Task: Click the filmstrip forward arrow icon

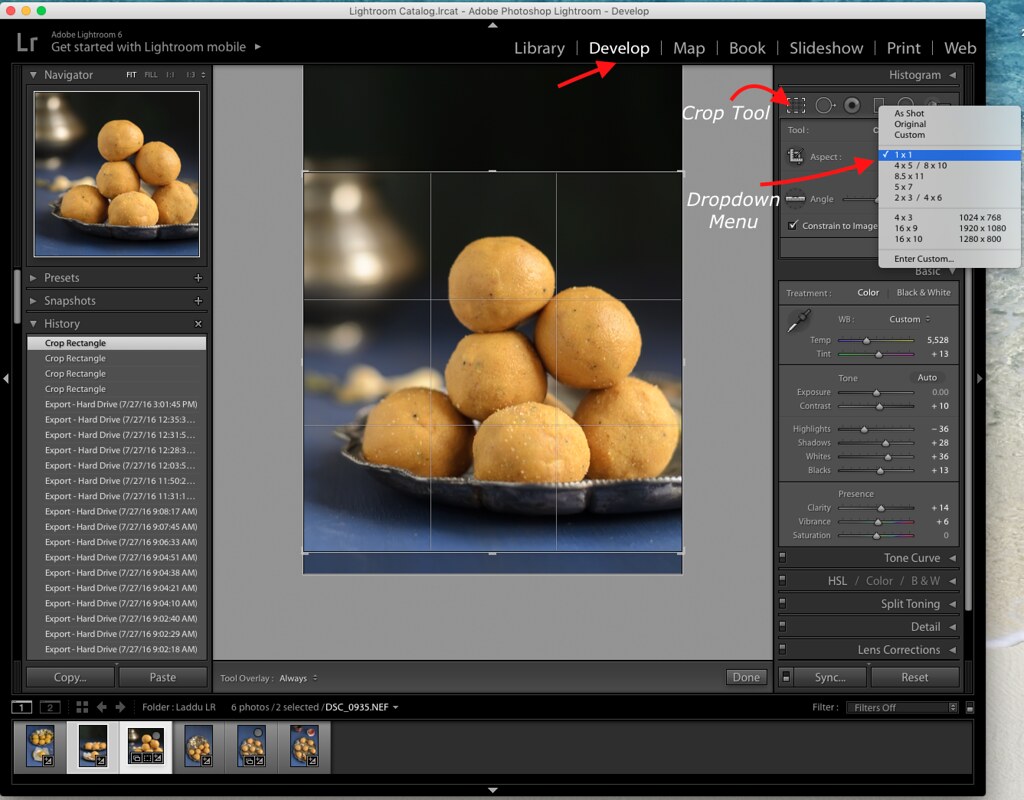Action: tap(120, 707)
